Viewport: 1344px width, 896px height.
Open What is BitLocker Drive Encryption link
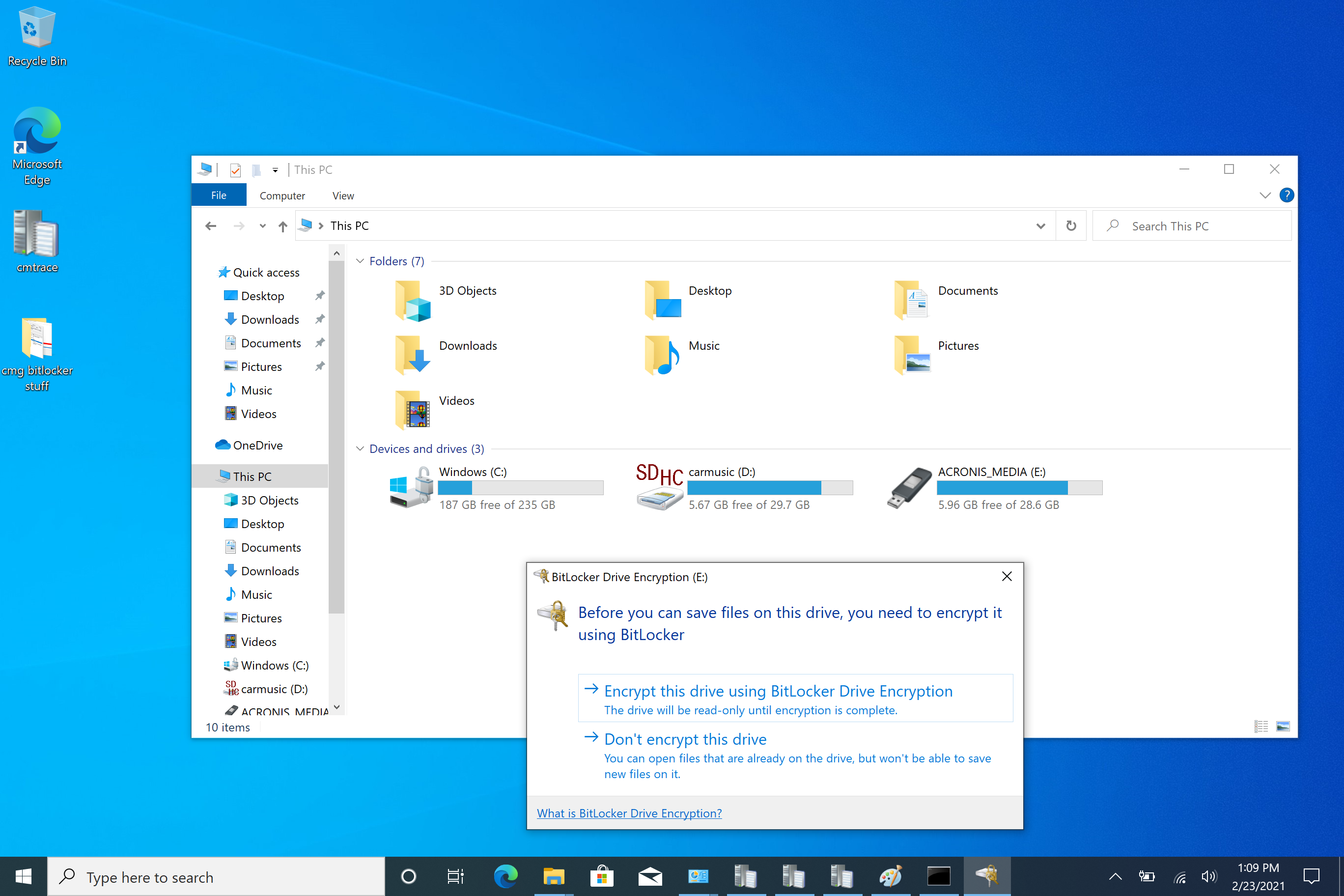click(629, 813)
